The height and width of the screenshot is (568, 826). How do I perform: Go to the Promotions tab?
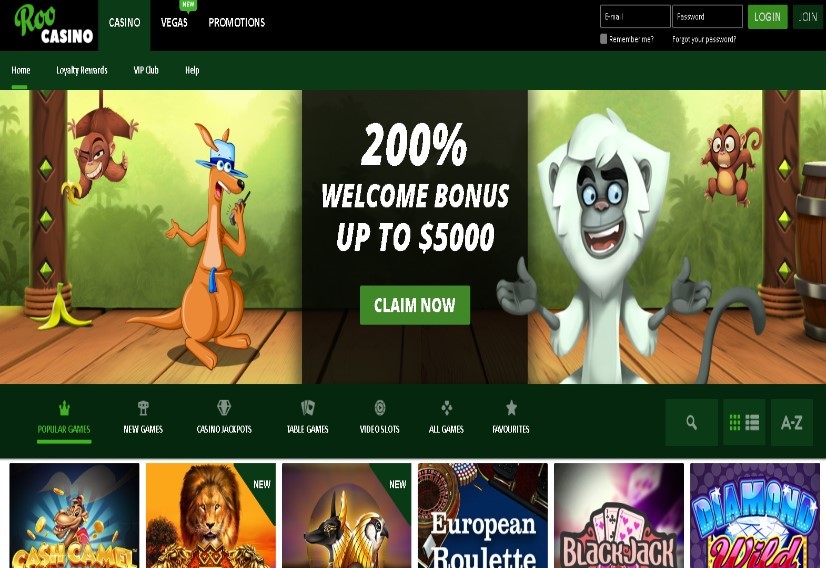coord(237,23)
